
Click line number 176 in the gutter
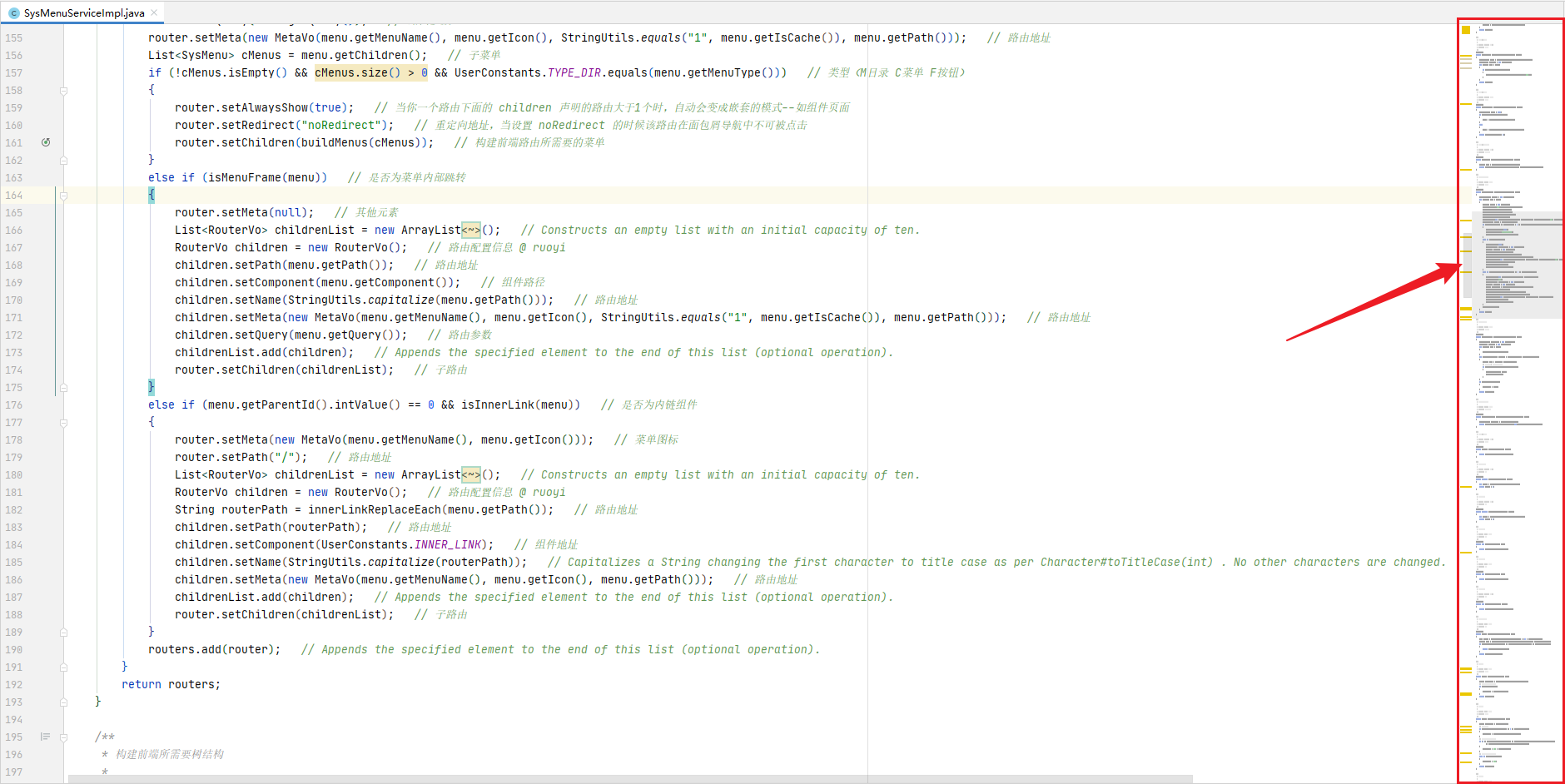click(14, 405)
